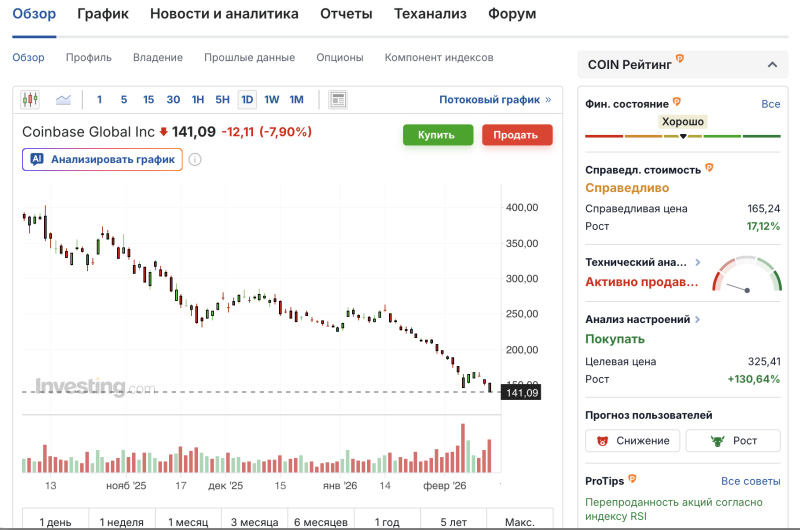Open the Отчеты tab
Screen dimensions: 800x530
point(346,14)
